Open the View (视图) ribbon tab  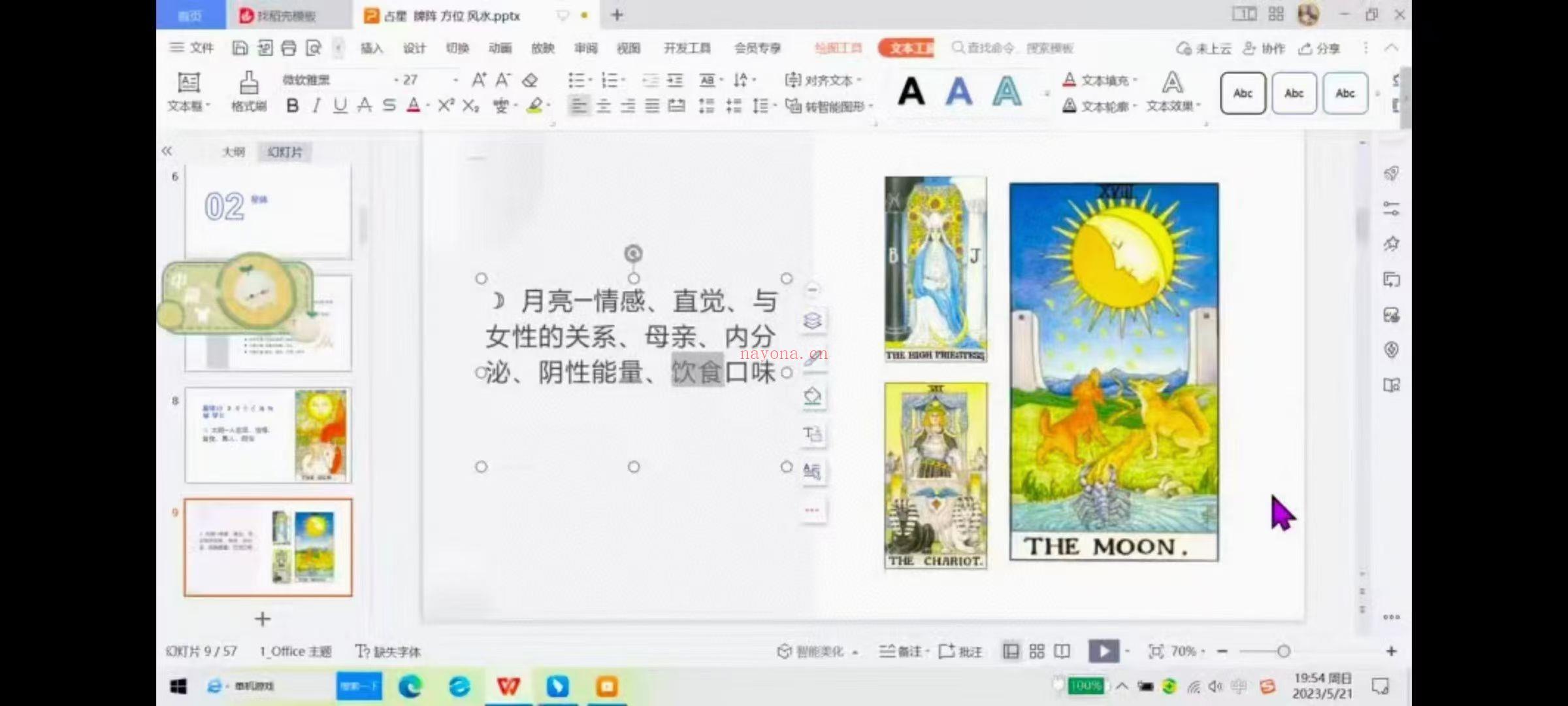[x=629, y=48]
